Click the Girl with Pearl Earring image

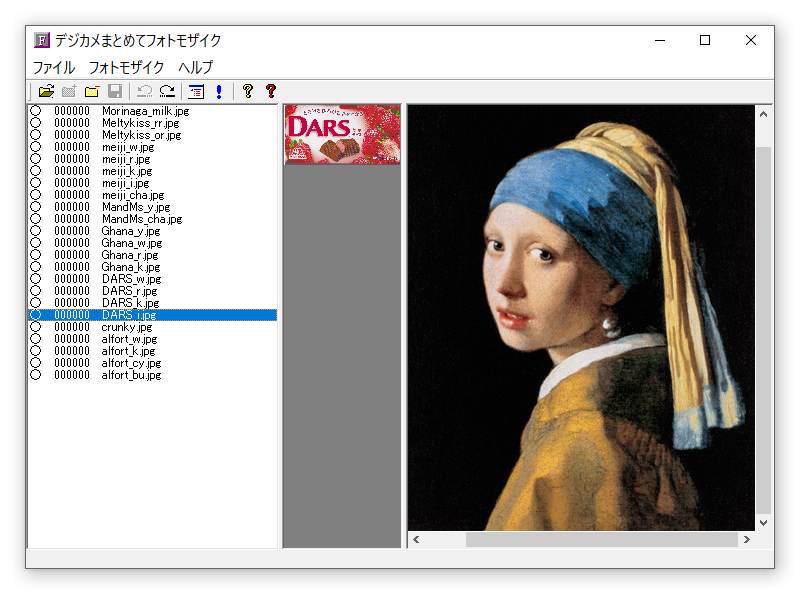(x=581, y=318)
